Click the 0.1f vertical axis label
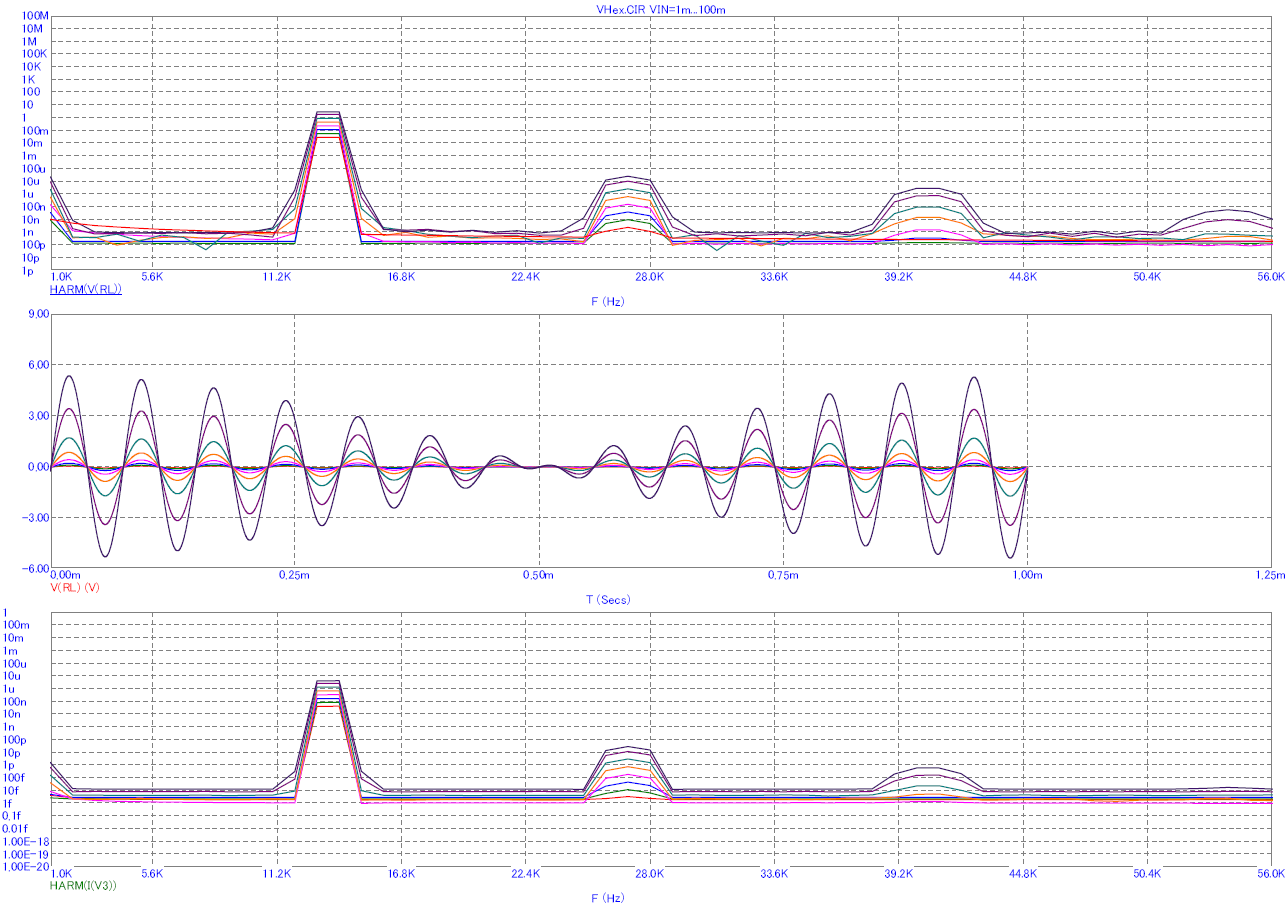Image resolution: width=1287 pixels, height=904 pixels. click(x=13, y=816)
